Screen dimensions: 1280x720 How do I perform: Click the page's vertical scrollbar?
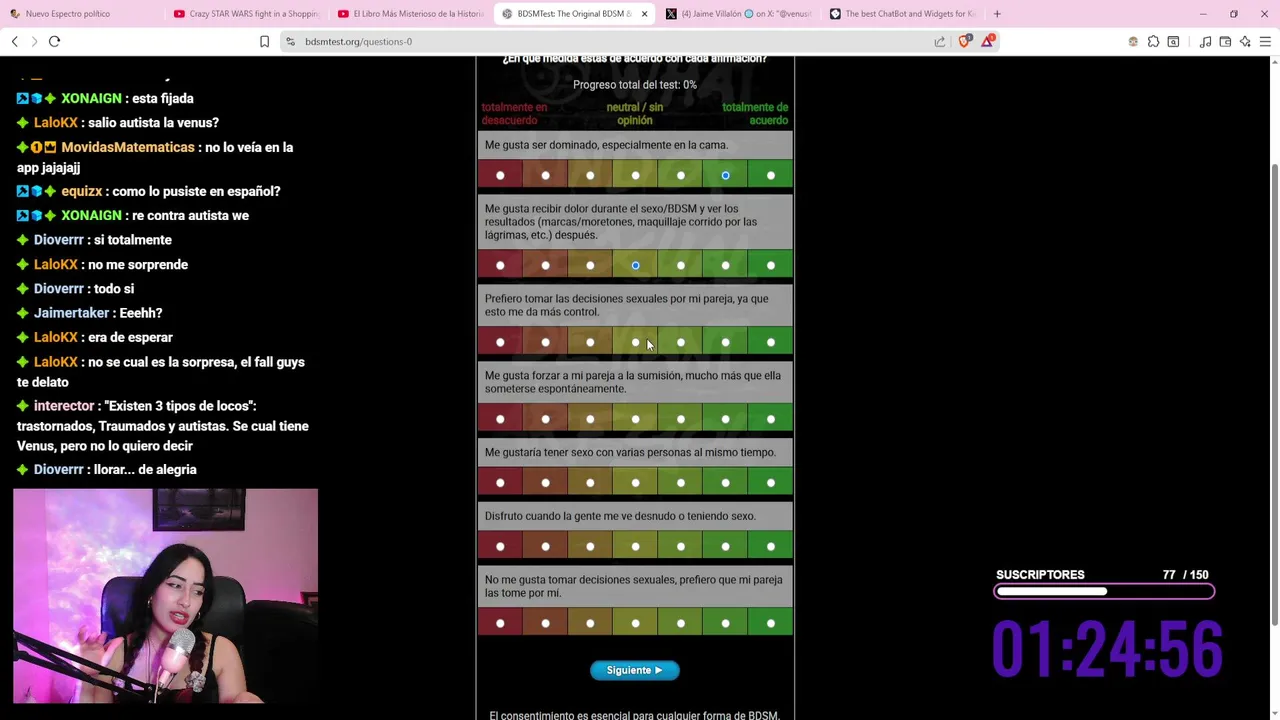[x=1274, y=395]
